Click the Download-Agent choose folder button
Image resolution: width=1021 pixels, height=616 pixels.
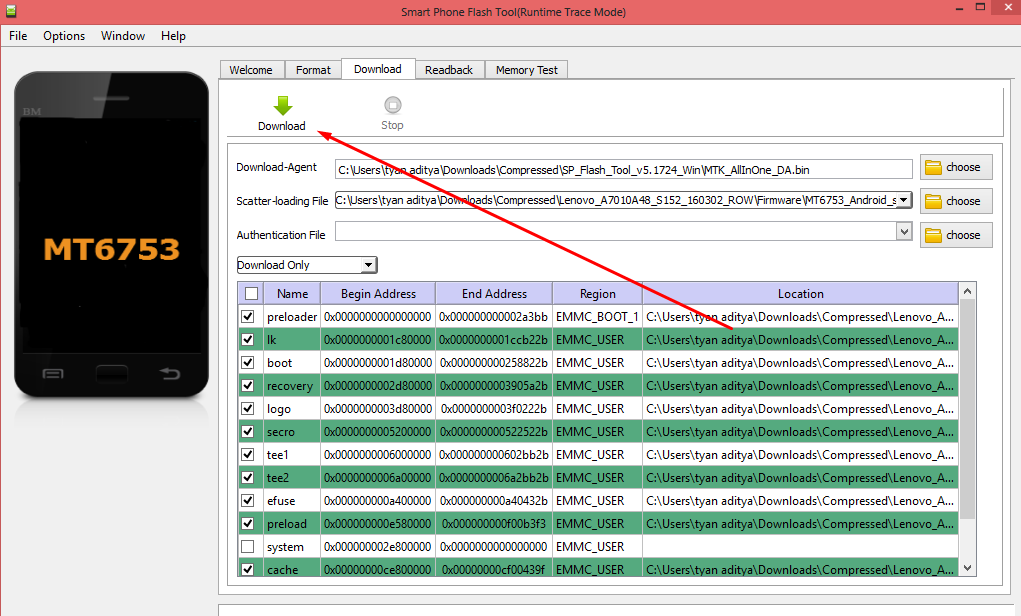coord(956,167)
